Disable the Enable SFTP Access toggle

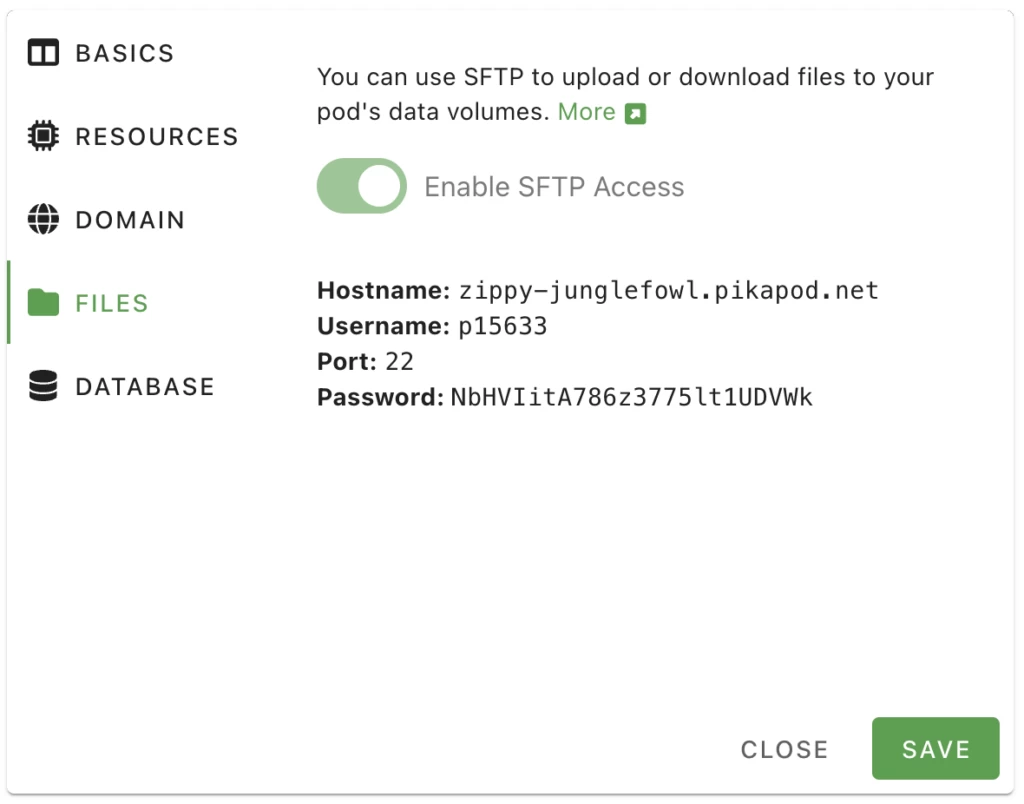pyautogui.click(x=361, y=185)
